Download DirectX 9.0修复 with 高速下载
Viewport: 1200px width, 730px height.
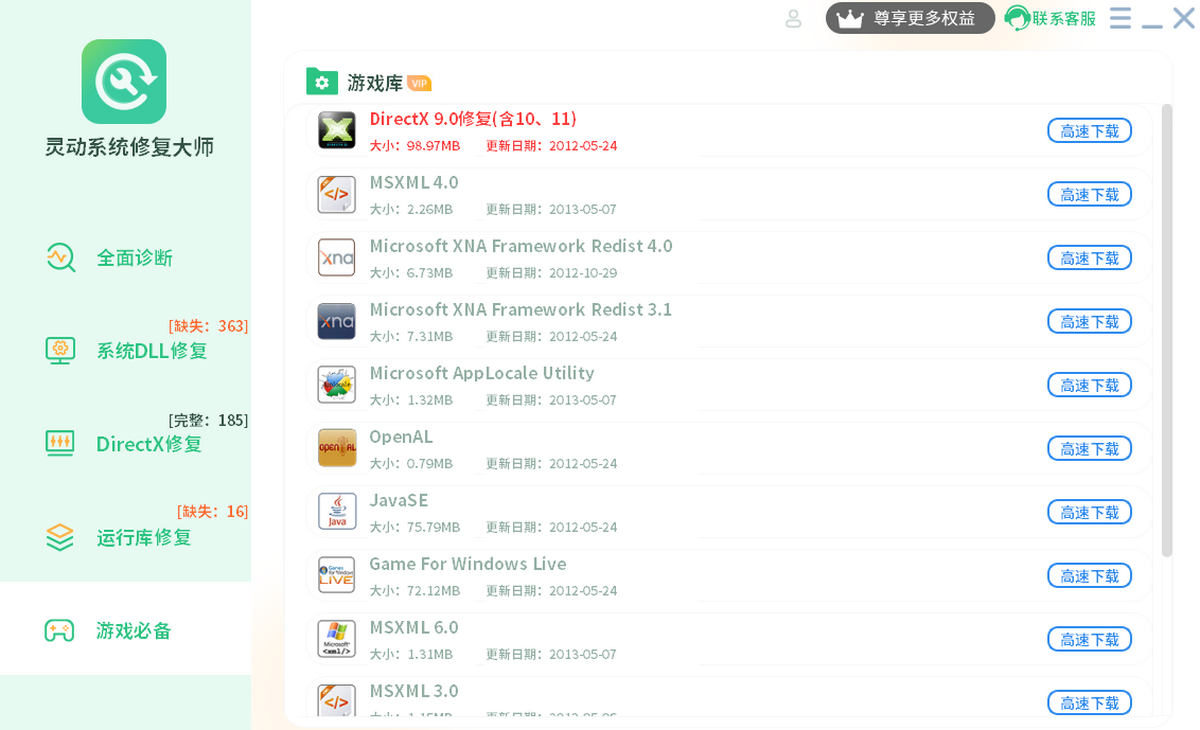coord(1089,131)
